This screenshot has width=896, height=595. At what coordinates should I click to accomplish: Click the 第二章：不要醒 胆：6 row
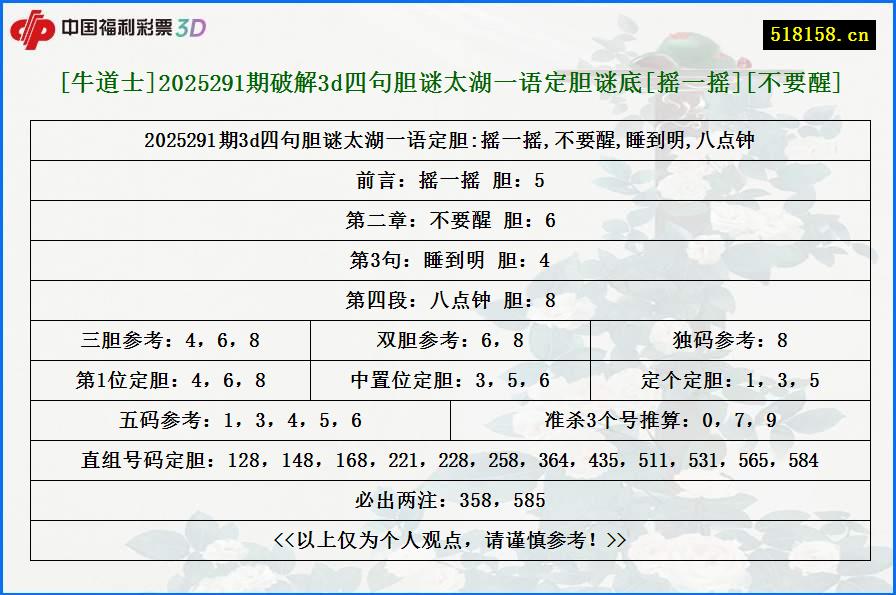[448, 221]
